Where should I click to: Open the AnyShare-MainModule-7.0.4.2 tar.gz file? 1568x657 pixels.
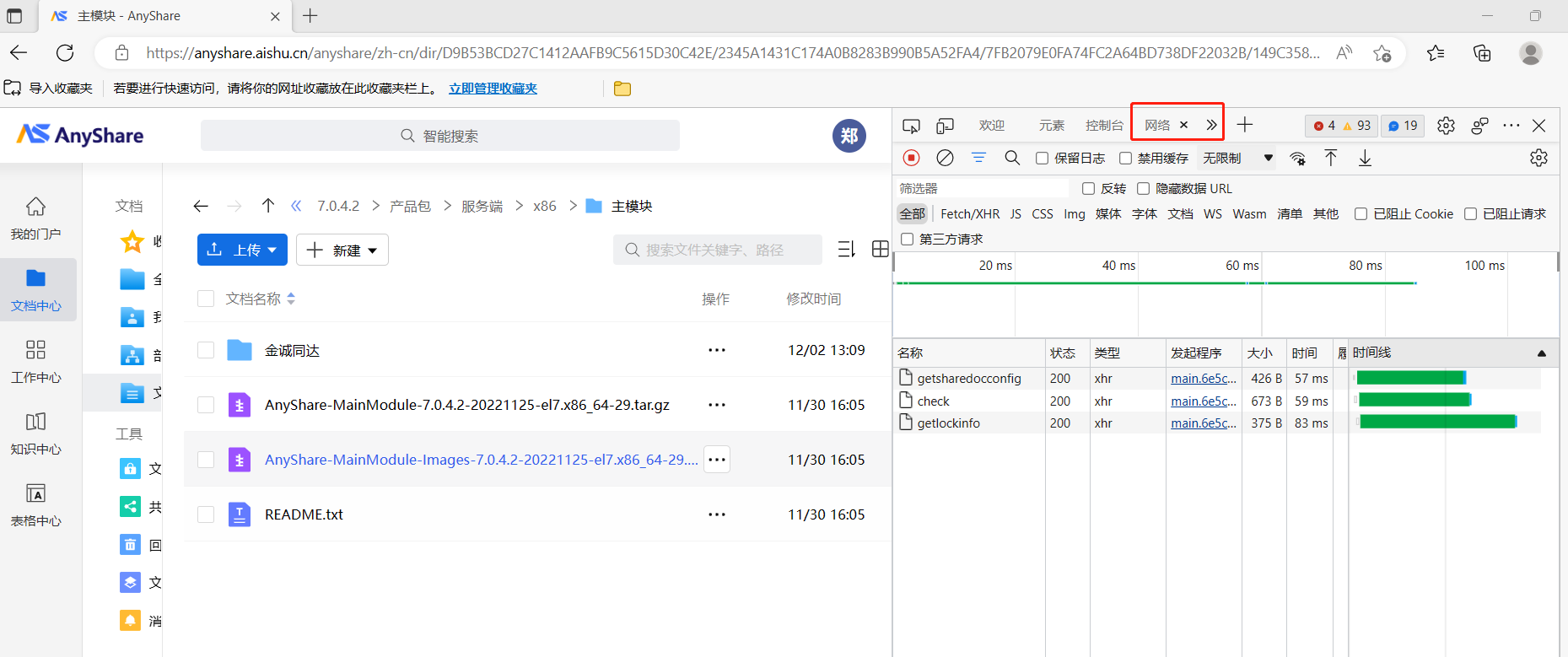[x=467, y=405]
